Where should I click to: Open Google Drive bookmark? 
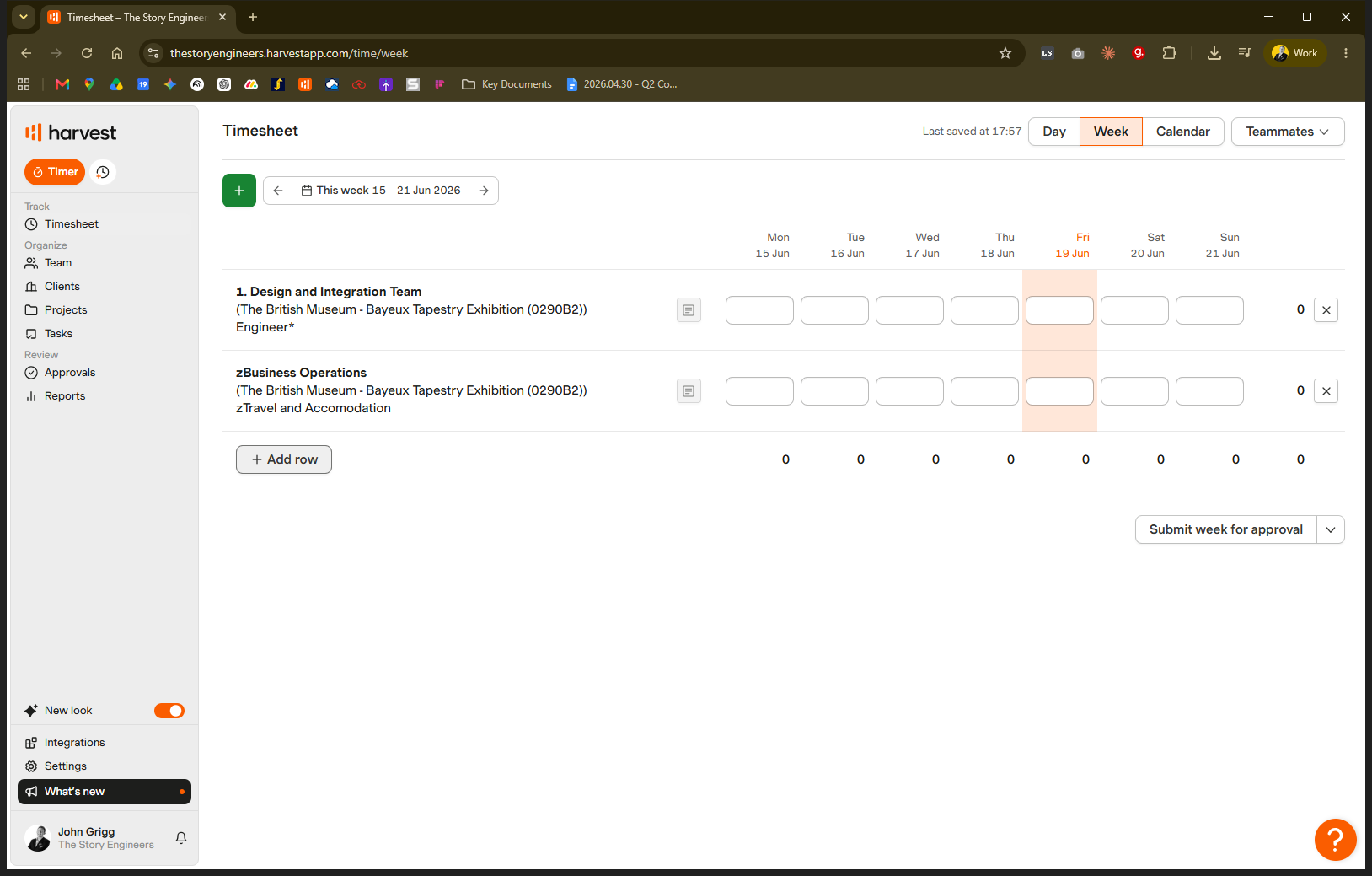click(116, 84)
